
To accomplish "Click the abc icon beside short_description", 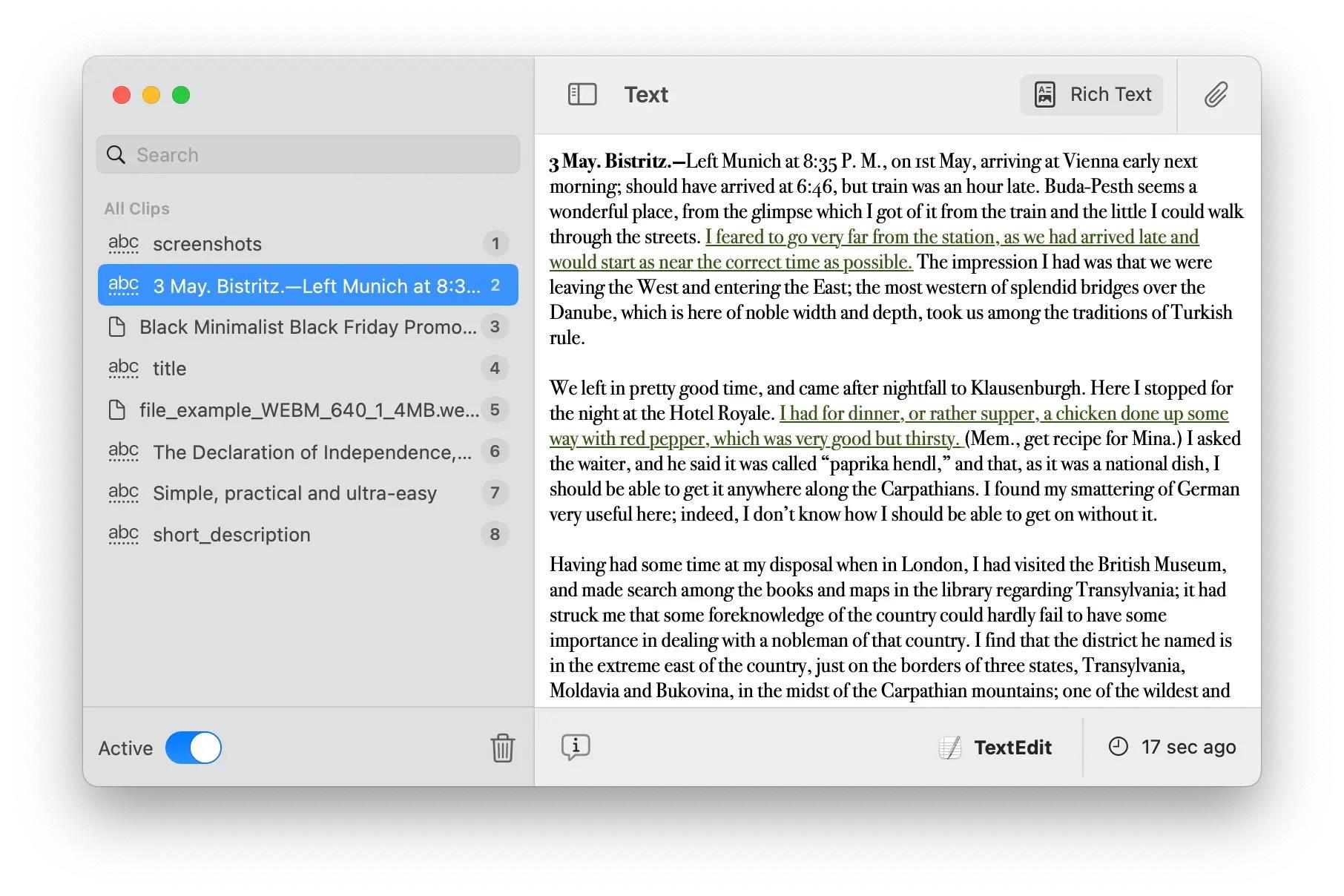I will coord(123,534).
